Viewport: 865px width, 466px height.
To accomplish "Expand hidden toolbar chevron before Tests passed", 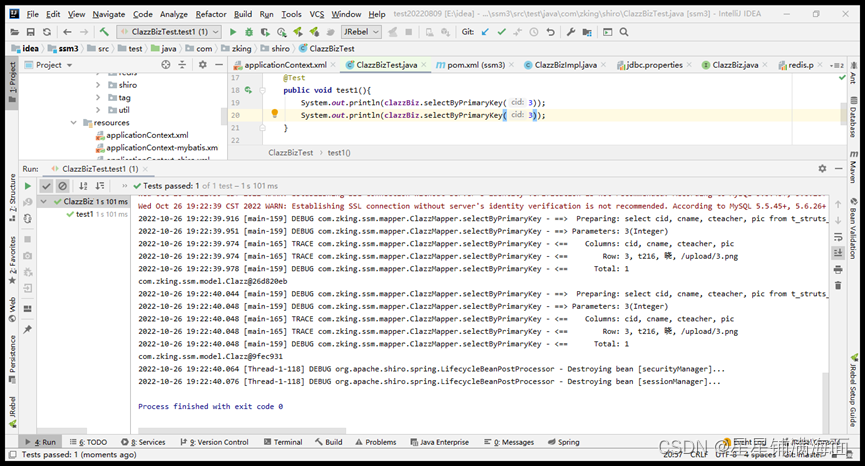I will coord(125,186).
